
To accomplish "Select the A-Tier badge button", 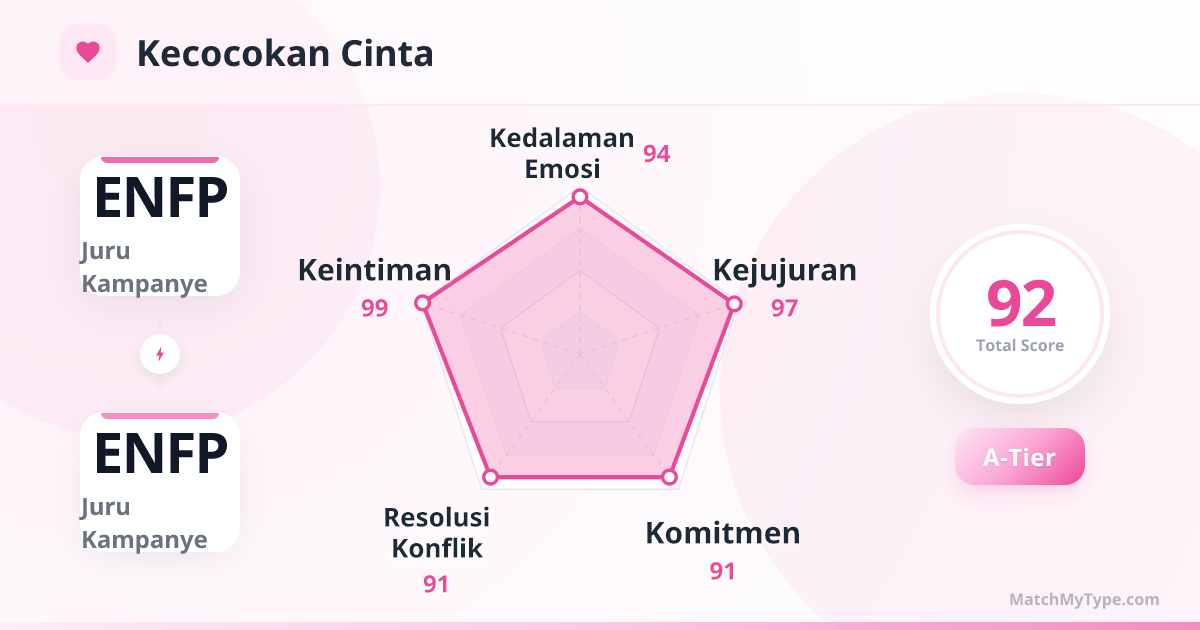I will coord(1019,457).
